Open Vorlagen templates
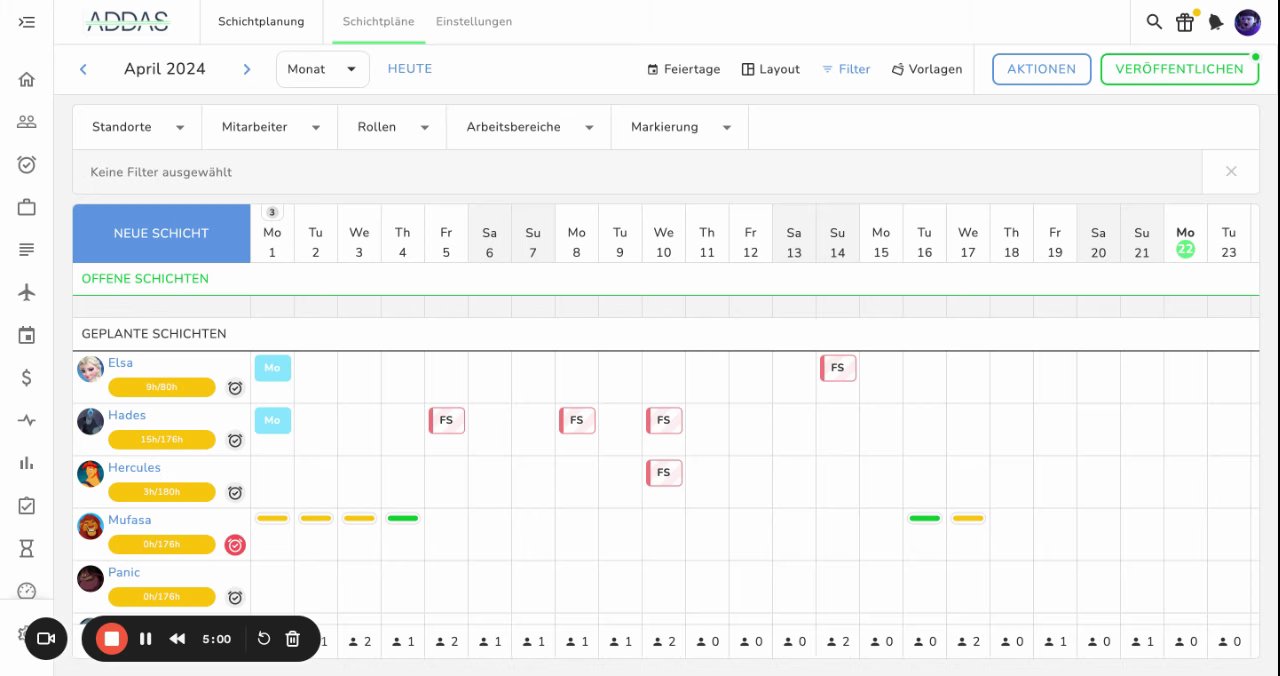Viewport: 1280px width, 676px height. point(926,69)
